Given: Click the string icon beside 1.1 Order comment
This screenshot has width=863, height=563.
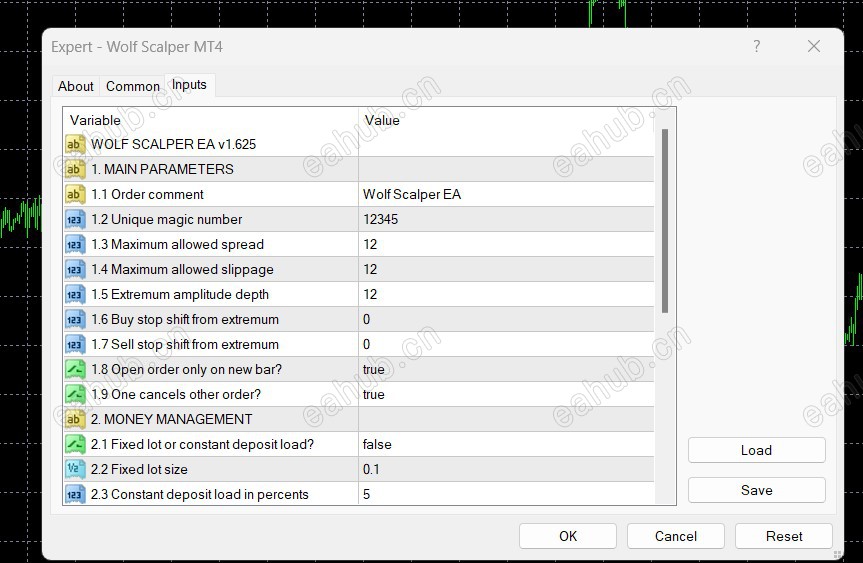Looking at the screenshot, I should [75, 194].
